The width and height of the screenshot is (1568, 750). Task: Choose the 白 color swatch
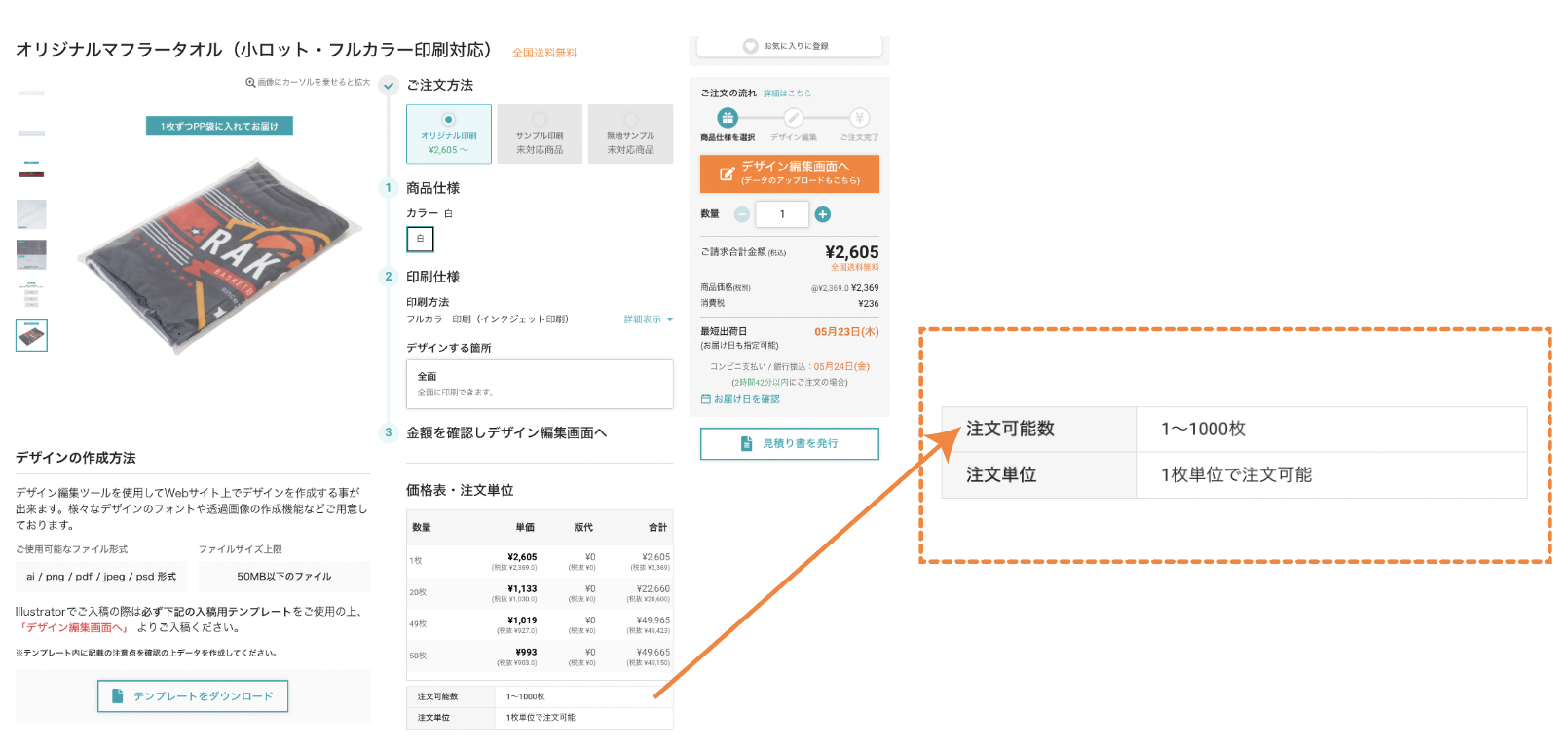(x=420, y=239)
